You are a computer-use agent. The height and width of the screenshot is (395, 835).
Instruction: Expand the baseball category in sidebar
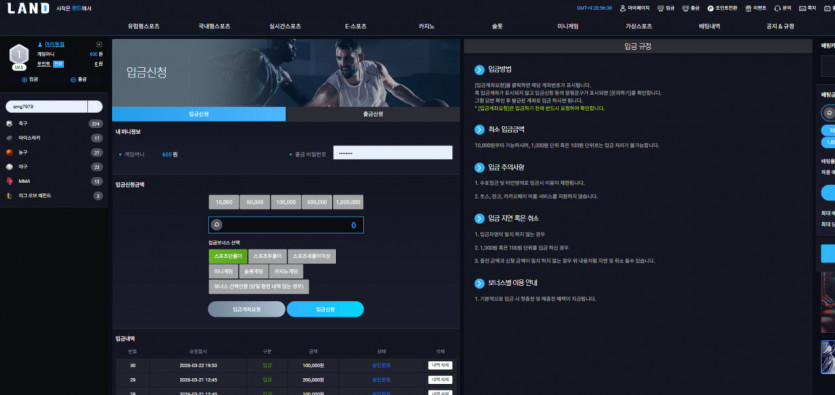(x=54, y=167)
